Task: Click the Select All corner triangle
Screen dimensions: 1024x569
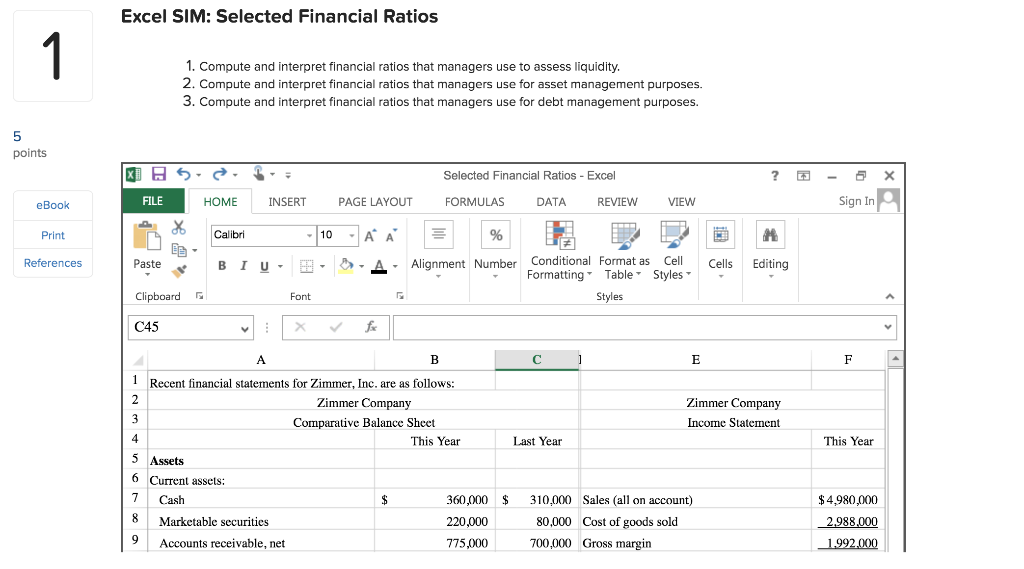Action: [138, 360]
